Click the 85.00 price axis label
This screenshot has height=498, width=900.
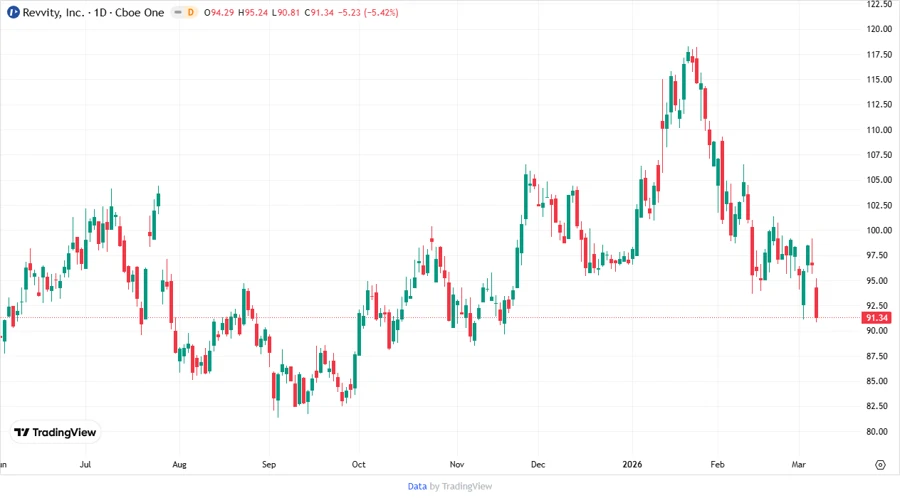(x=879, y=381)
